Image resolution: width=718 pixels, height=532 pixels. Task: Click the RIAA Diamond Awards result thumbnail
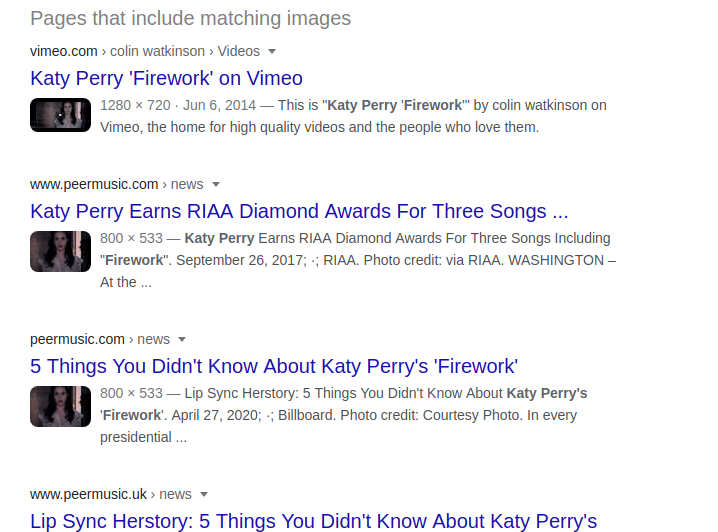pos(60,251)
